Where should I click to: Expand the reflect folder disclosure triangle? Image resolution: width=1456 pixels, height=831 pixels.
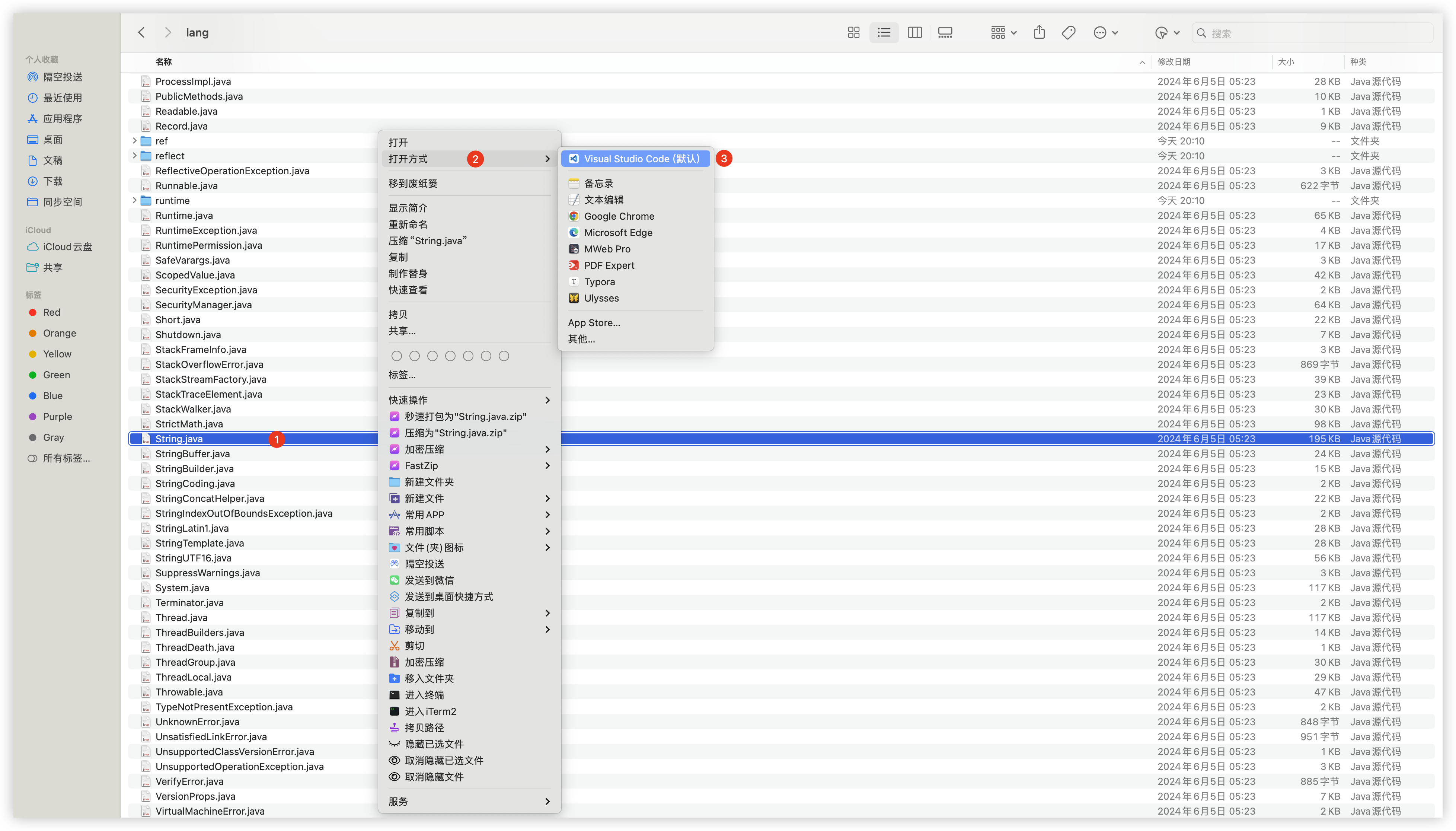pos(134,156)
